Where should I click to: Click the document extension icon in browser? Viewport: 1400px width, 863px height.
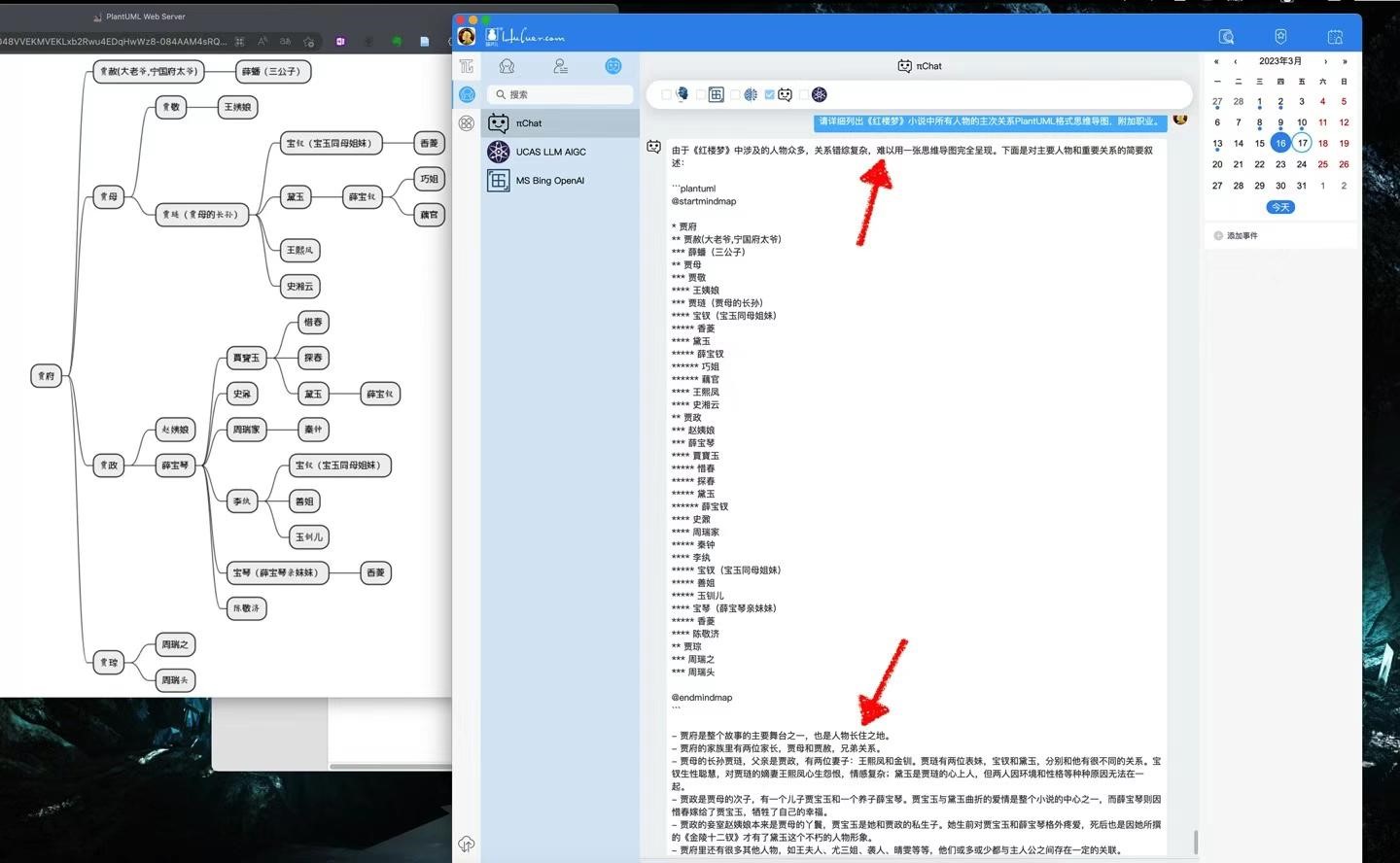coord(425,42)
